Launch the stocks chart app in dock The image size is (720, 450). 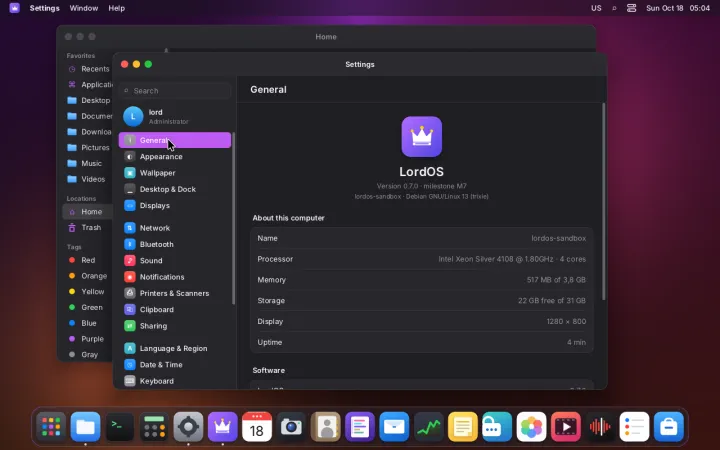coord(428,427)
